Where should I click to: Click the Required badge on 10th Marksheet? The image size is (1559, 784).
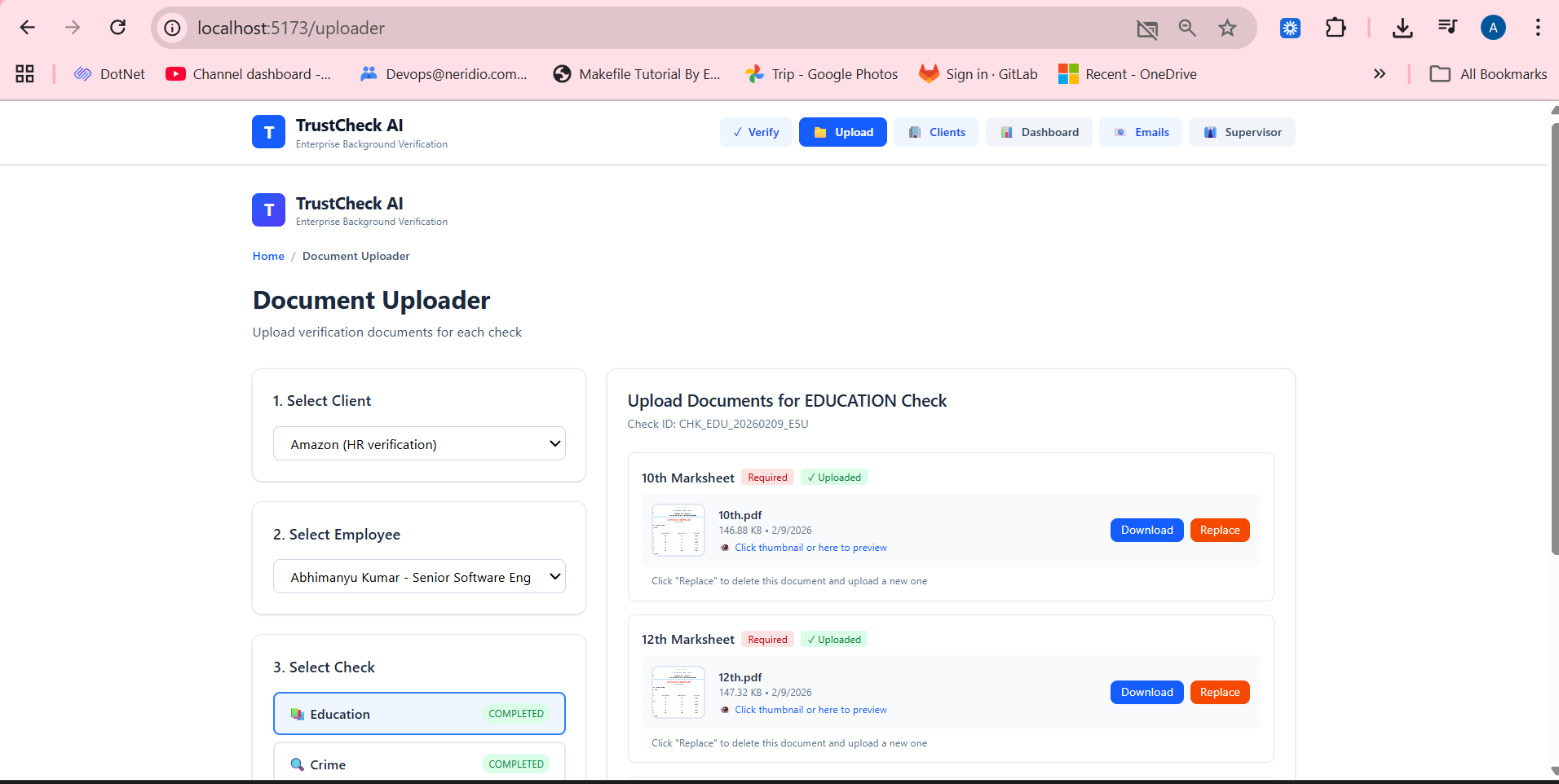(767, 478)
